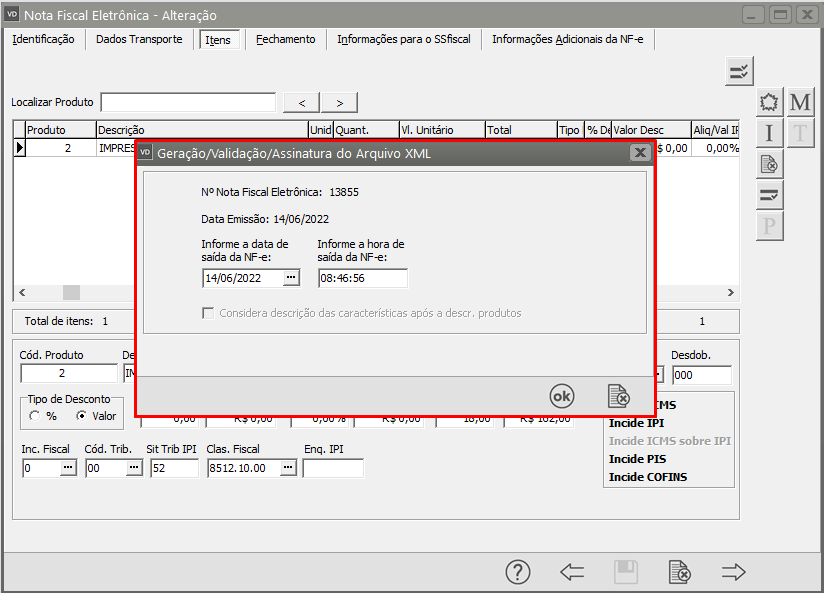Go back using the left arrow icon
The width and height of the screenshot is (824, 593).
572,572
